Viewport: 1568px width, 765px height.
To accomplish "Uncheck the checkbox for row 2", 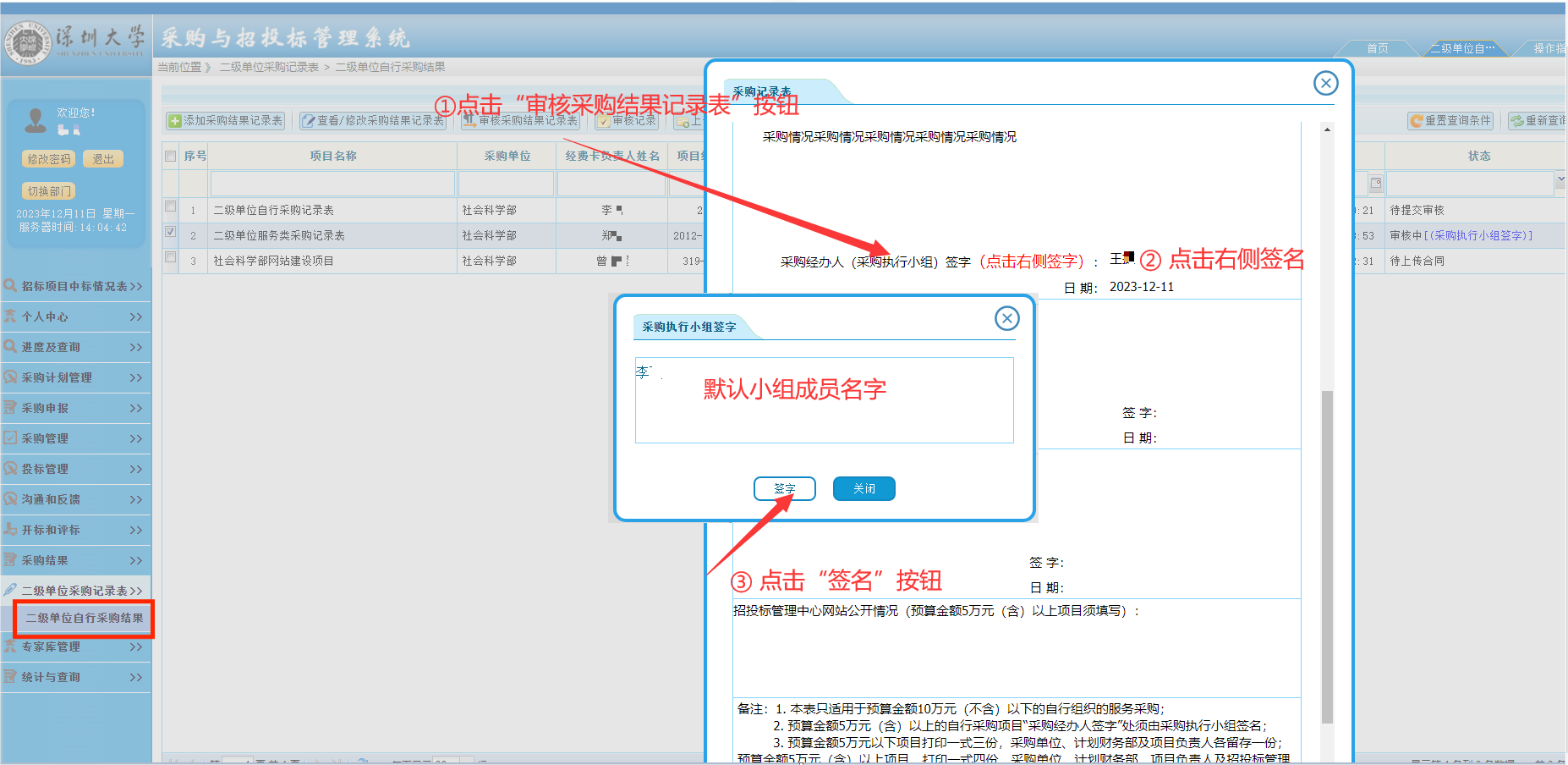I will pyautogui.click(x=171, y=232).
